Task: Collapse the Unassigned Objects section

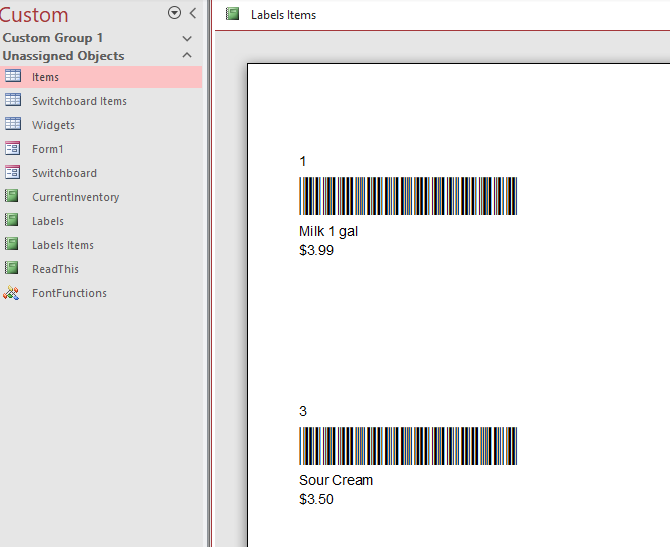Action: 187,55
